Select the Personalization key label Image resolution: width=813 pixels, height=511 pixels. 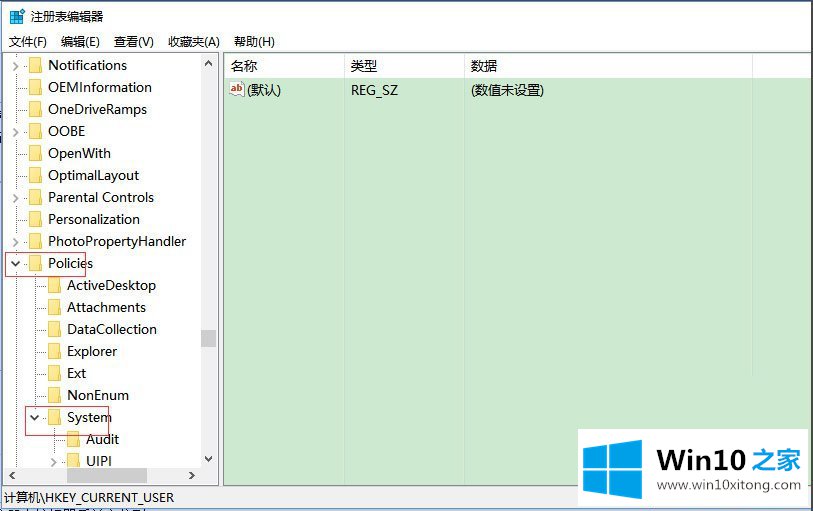(94, 219)
